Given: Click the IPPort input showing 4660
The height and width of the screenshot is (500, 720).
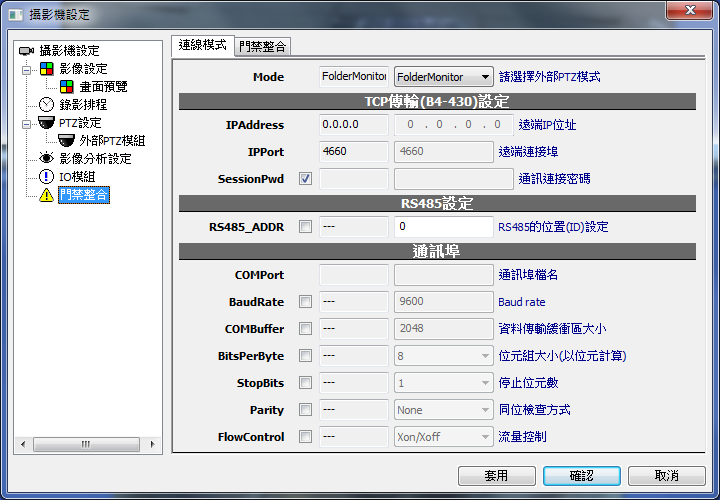Looking at the screenshot, I should [444, 152].
